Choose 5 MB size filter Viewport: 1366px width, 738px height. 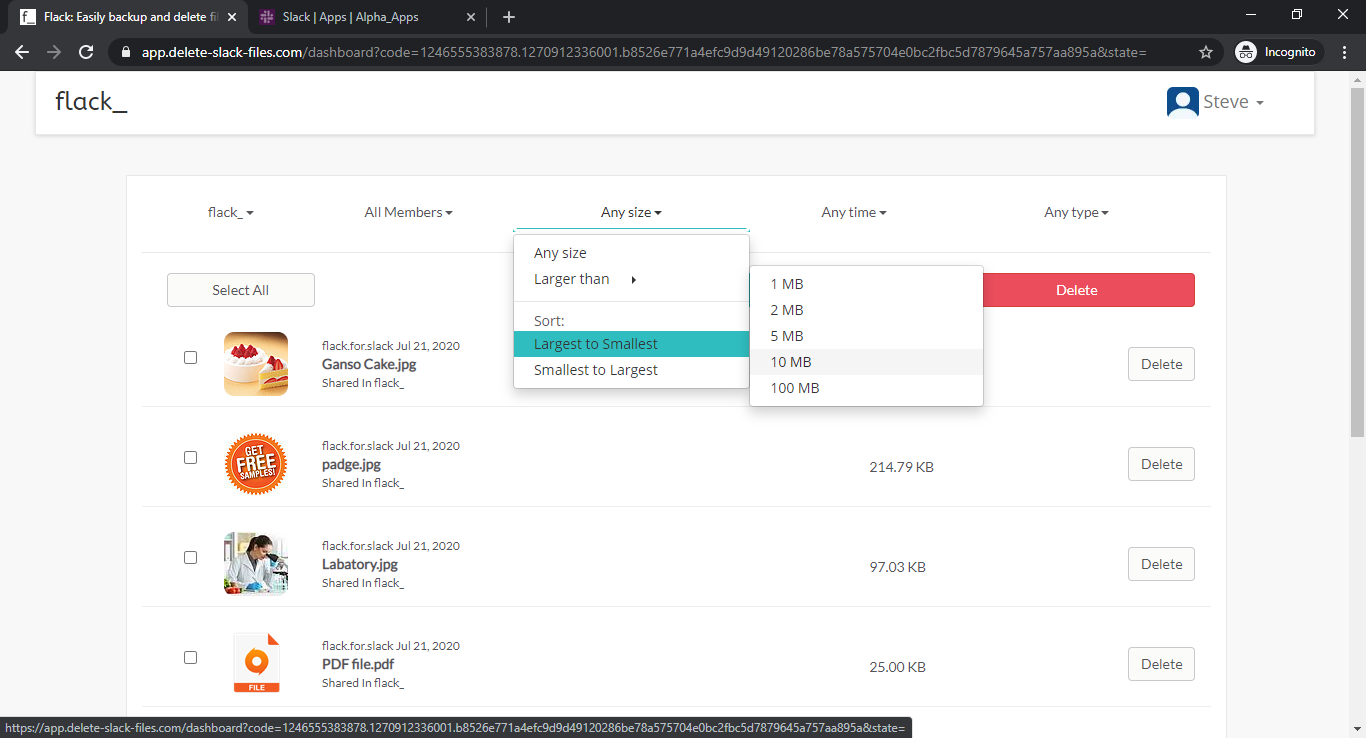(866, 336)
